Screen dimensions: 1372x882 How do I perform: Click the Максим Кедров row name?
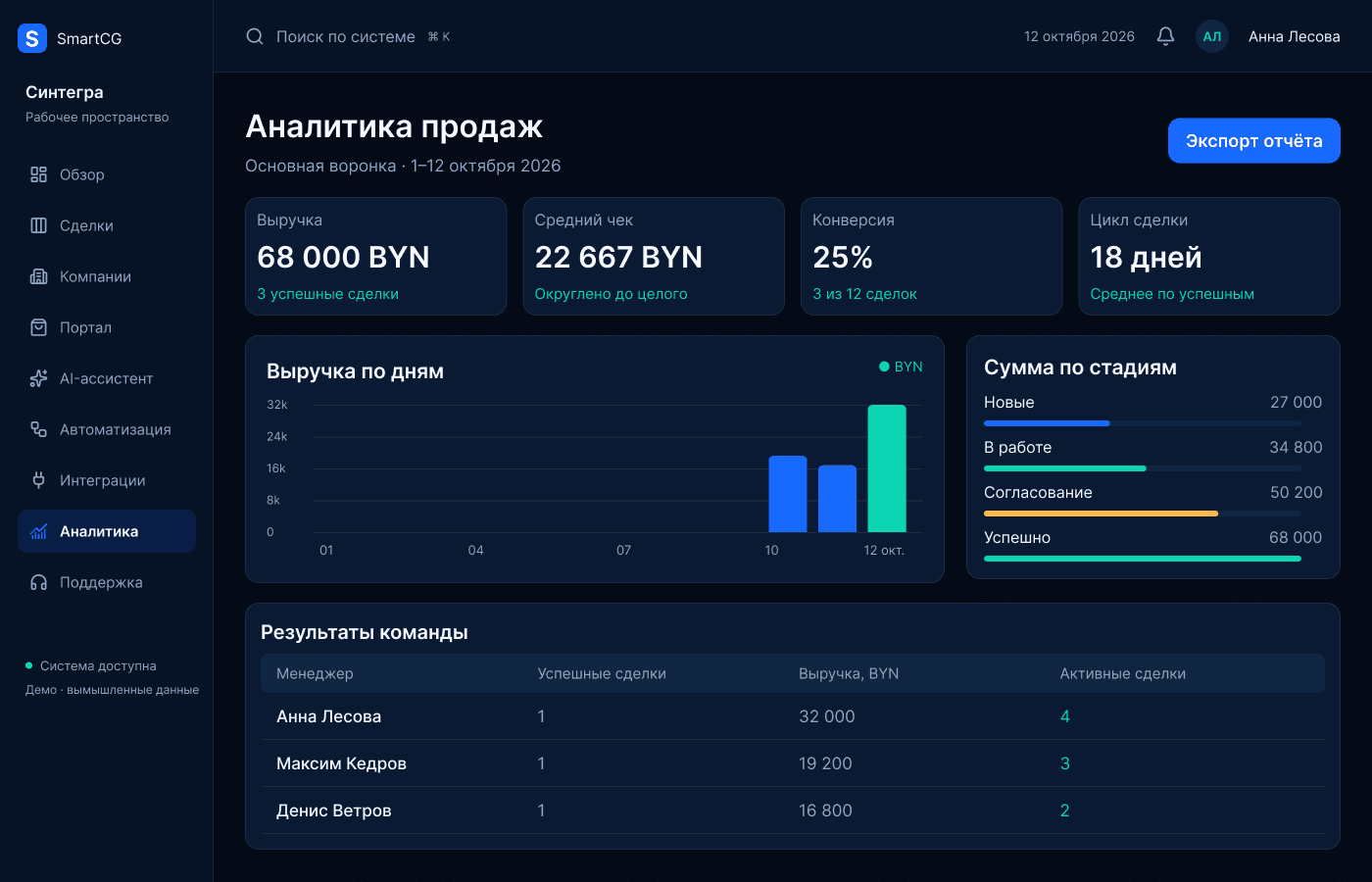pyautogui.click(x=341, y=763)
